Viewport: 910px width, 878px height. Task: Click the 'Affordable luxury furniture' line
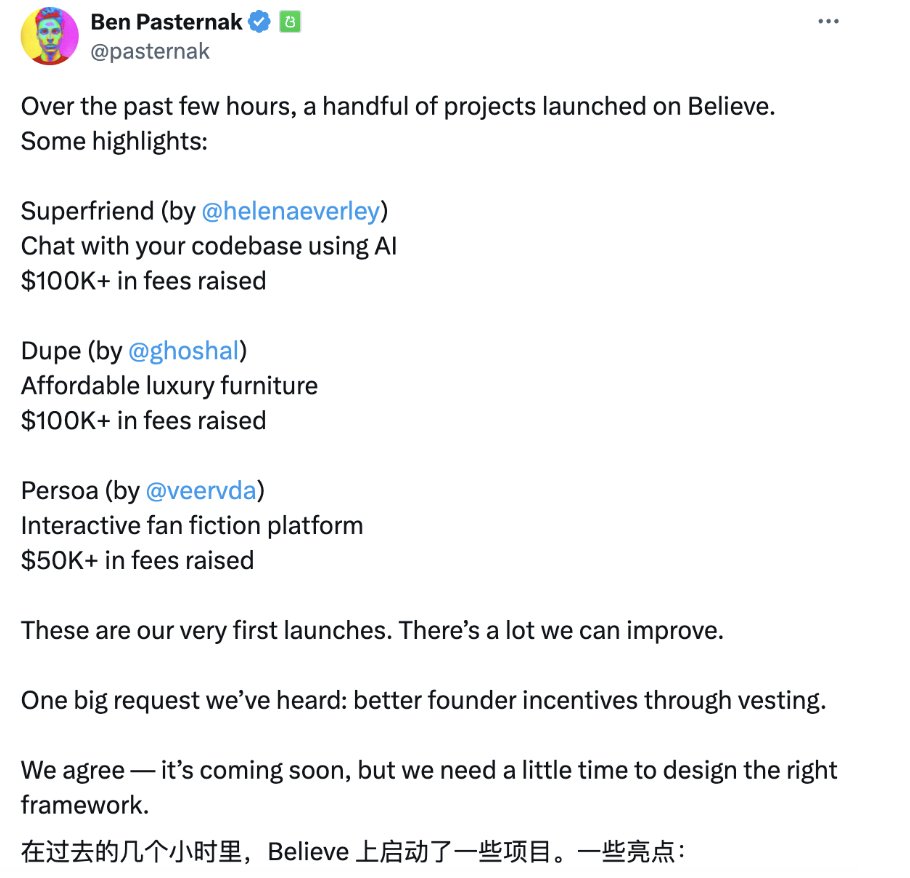pos(169,386)
